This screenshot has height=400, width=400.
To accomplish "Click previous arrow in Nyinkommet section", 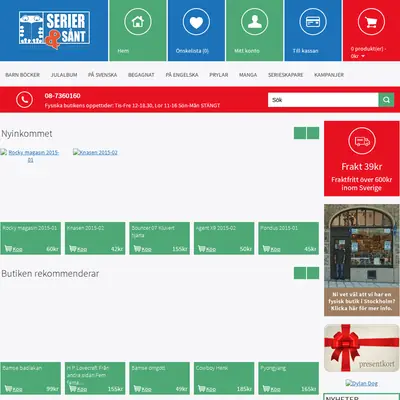I will [300, 133].
